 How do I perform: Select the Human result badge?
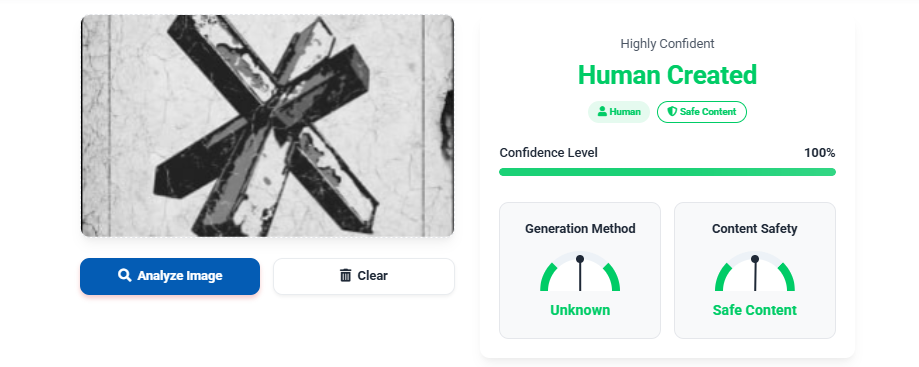point(619,112)
